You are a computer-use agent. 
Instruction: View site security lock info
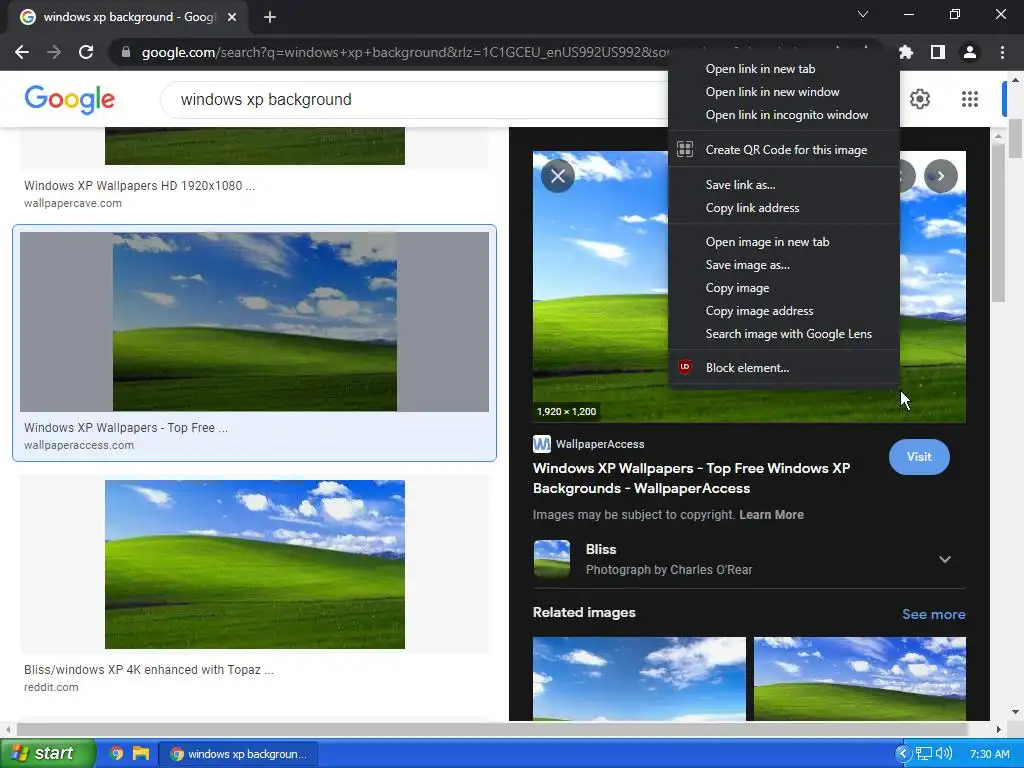(126, 52)
